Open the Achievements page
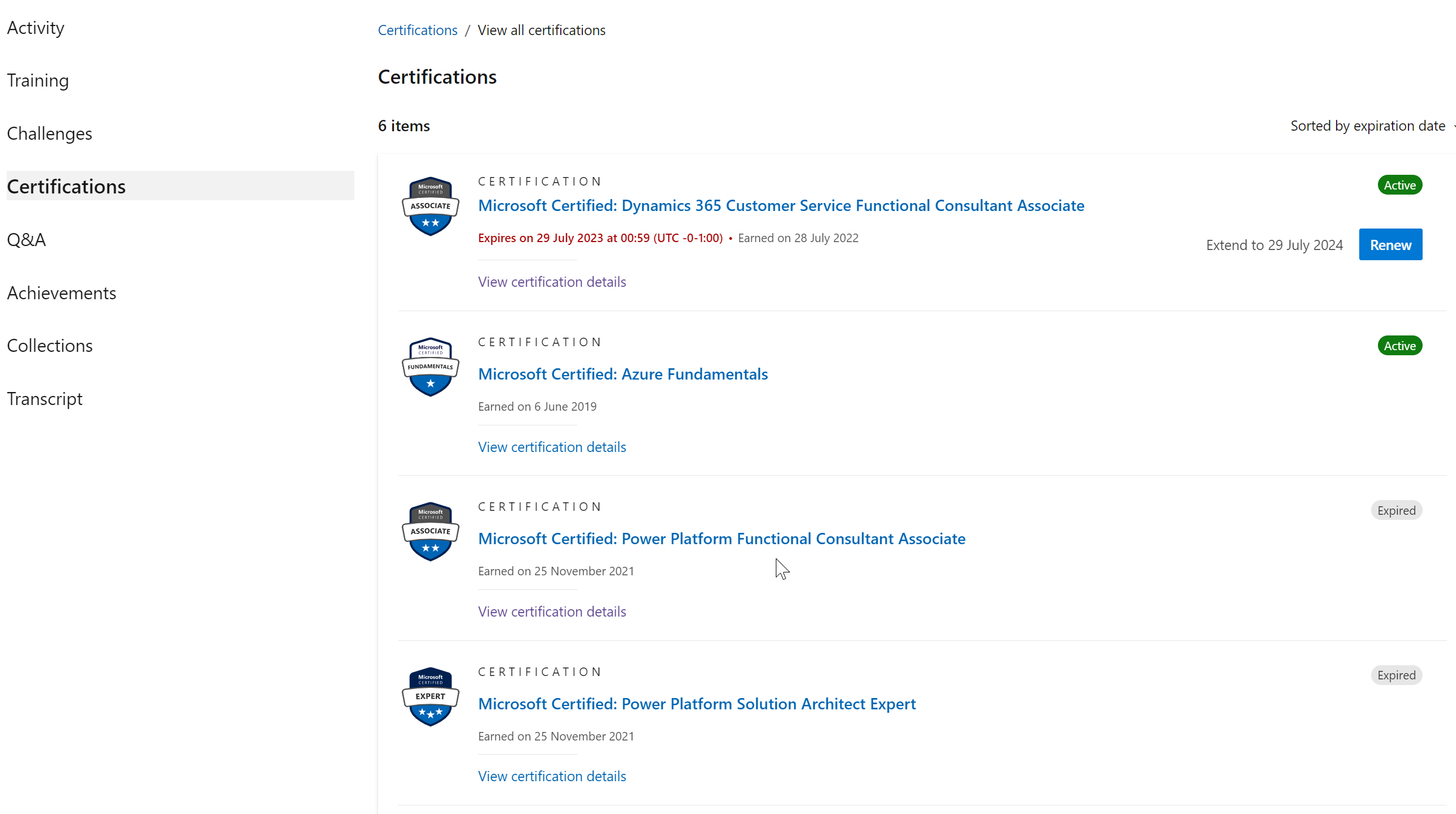This screenshot has width=1456, height=814. pos(61,292)
